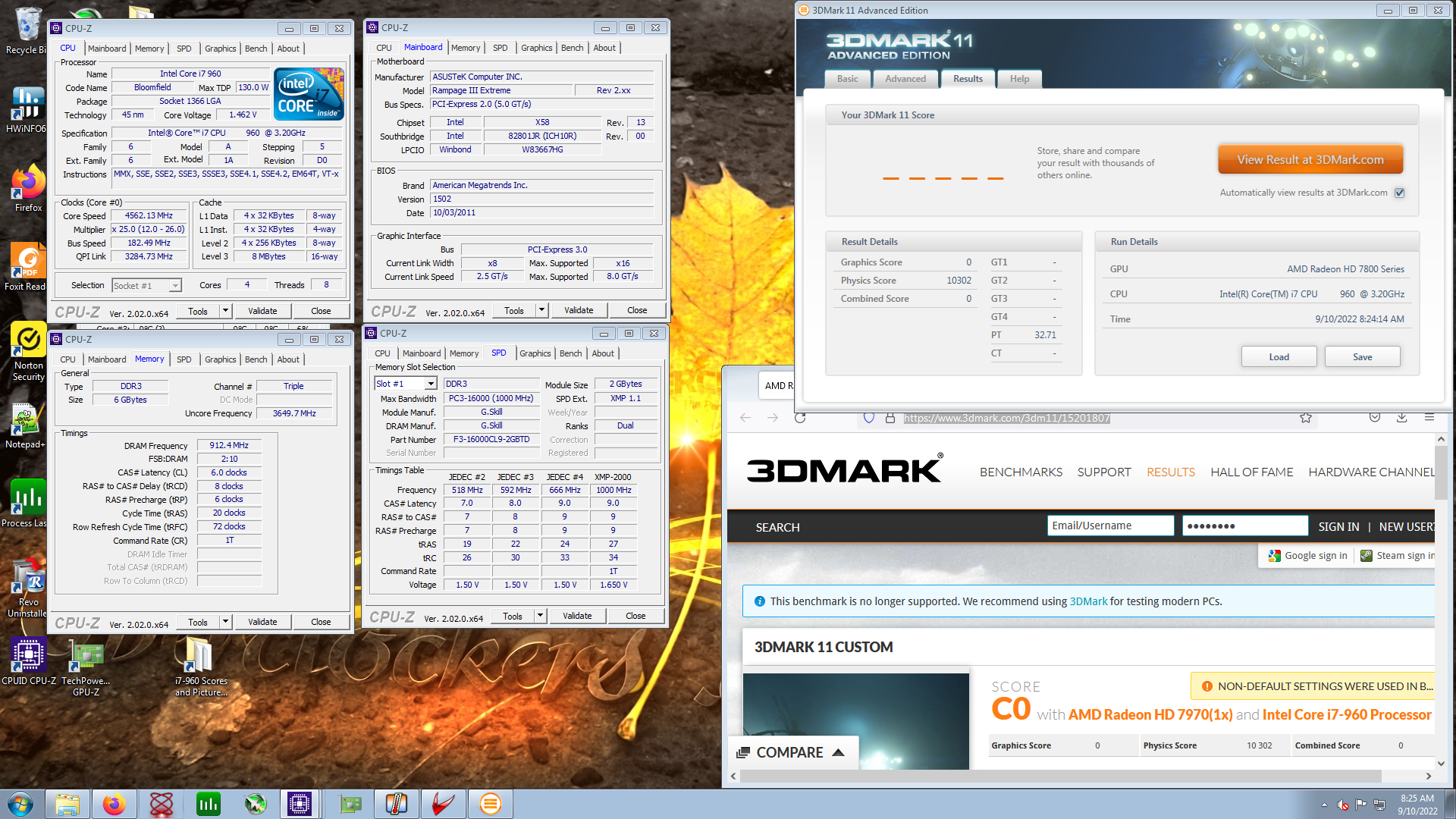Open the Process Lasso desktop icon
1456x819 pixels.
coord(27,504)
